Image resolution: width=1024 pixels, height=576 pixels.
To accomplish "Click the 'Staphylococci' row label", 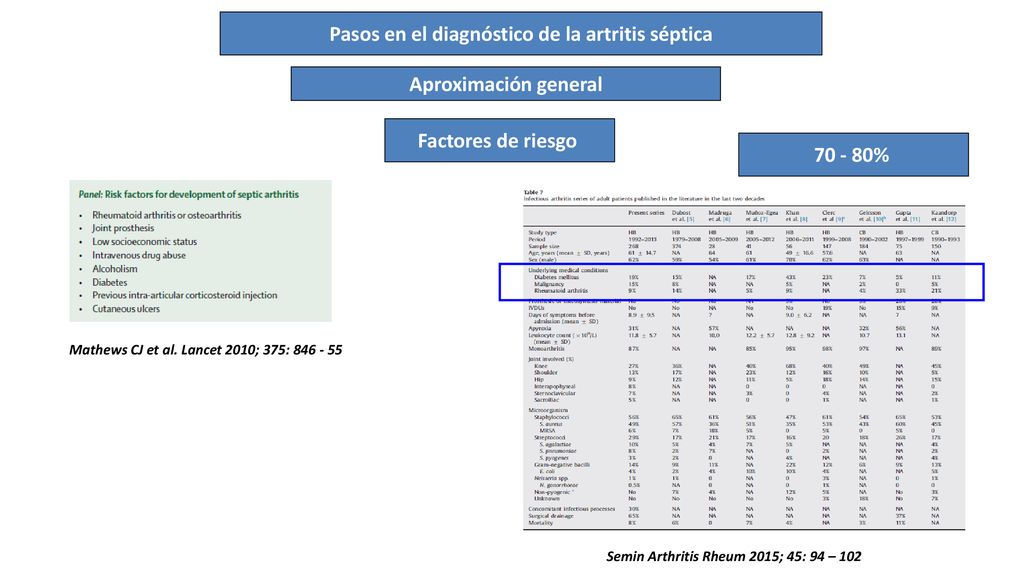I will pos(552,417).
